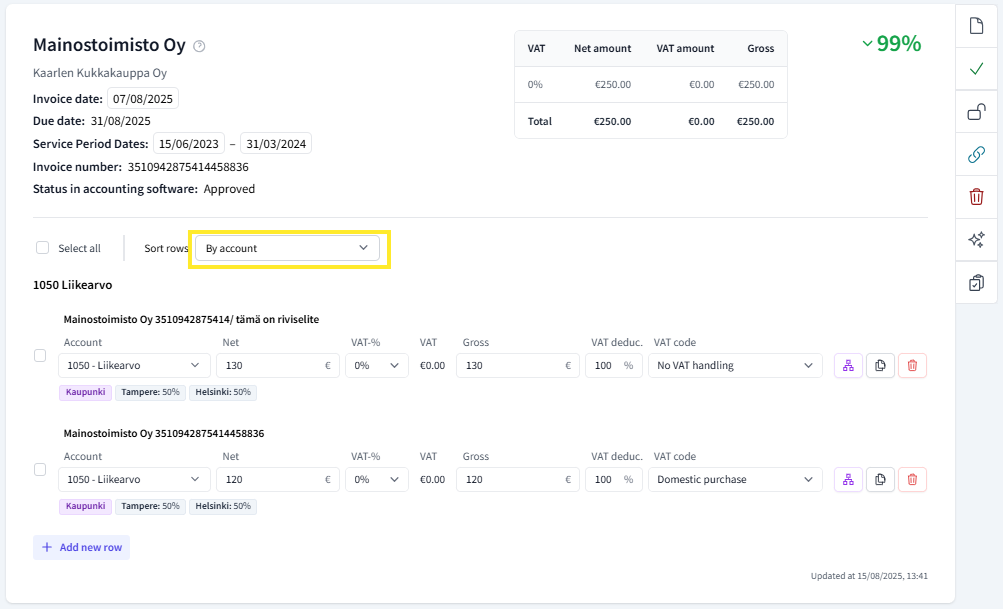Click the unlock padlock icon
Viewport: 1003px width, 609px height.
coord(976,112)
